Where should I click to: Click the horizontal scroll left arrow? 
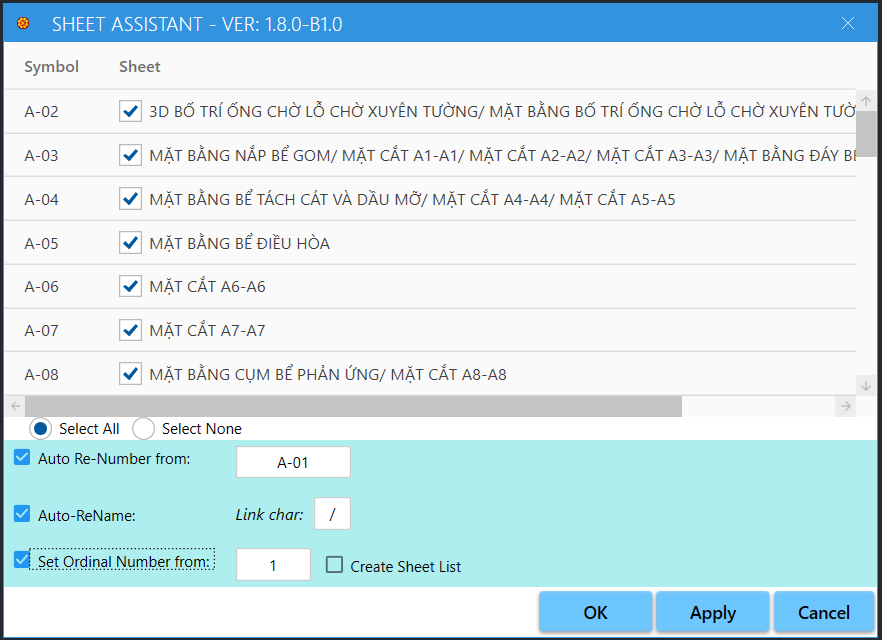point(14,406)
